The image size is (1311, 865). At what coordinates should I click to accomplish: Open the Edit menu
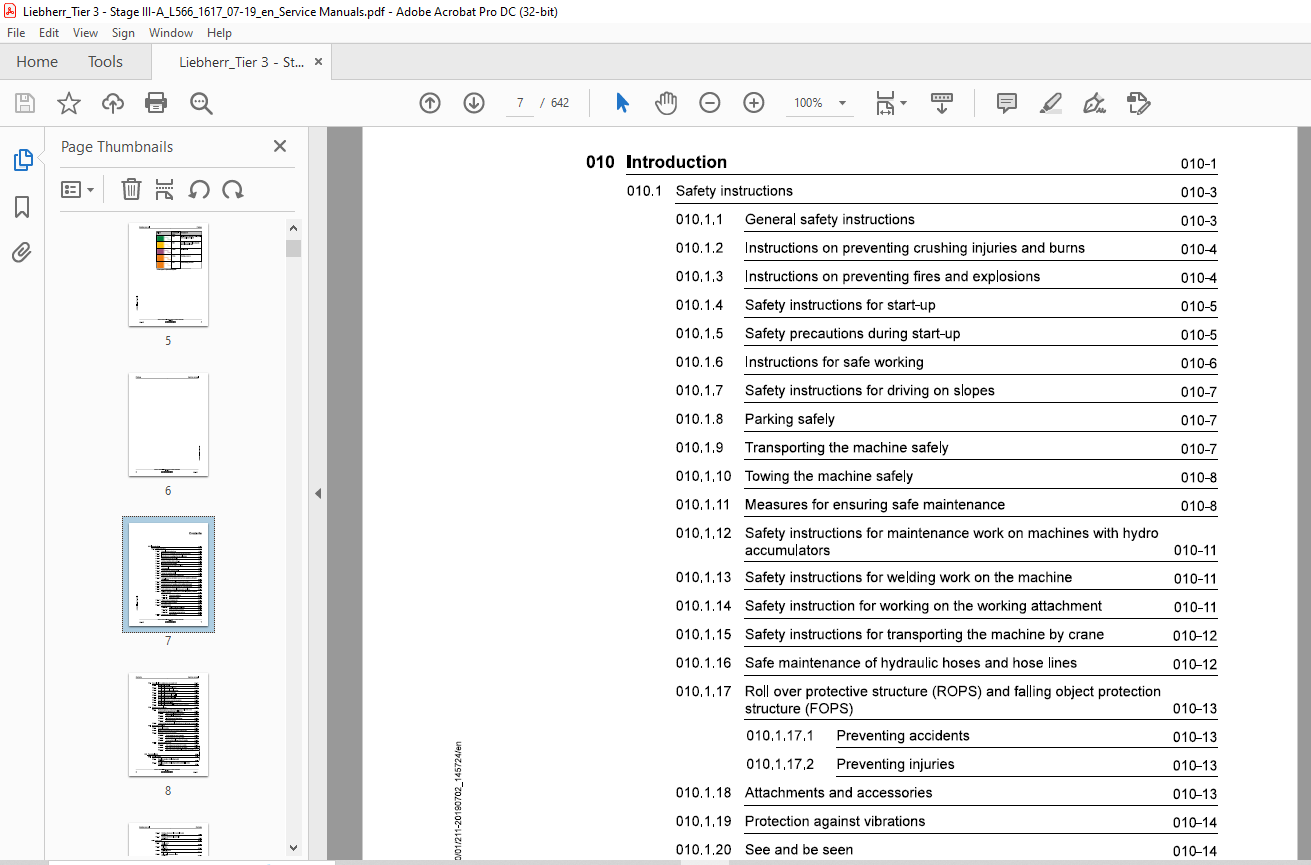click(49, 33)
